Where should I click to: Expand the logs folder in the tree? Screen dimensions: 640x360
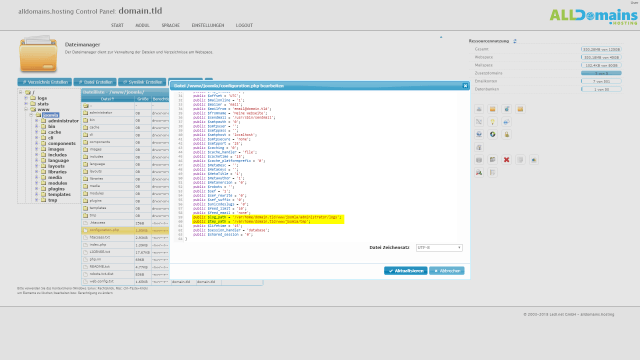[x=26, y=98]
